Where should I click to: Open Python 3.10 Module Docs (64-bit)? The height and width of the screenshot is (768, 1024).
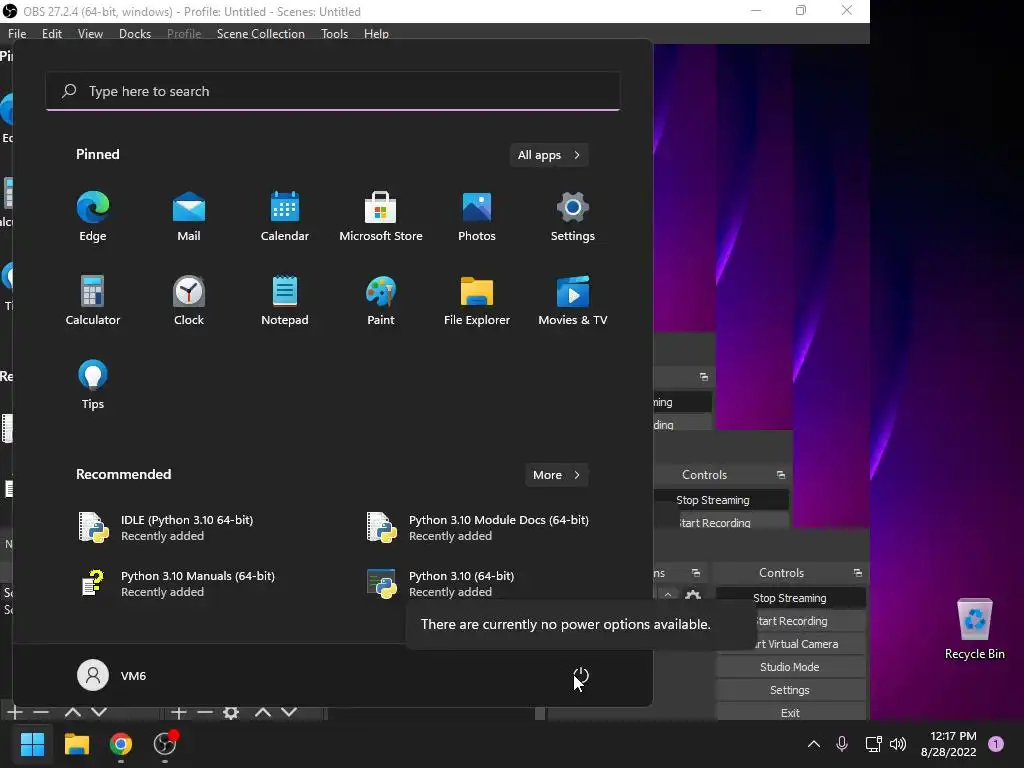[478, 528]
